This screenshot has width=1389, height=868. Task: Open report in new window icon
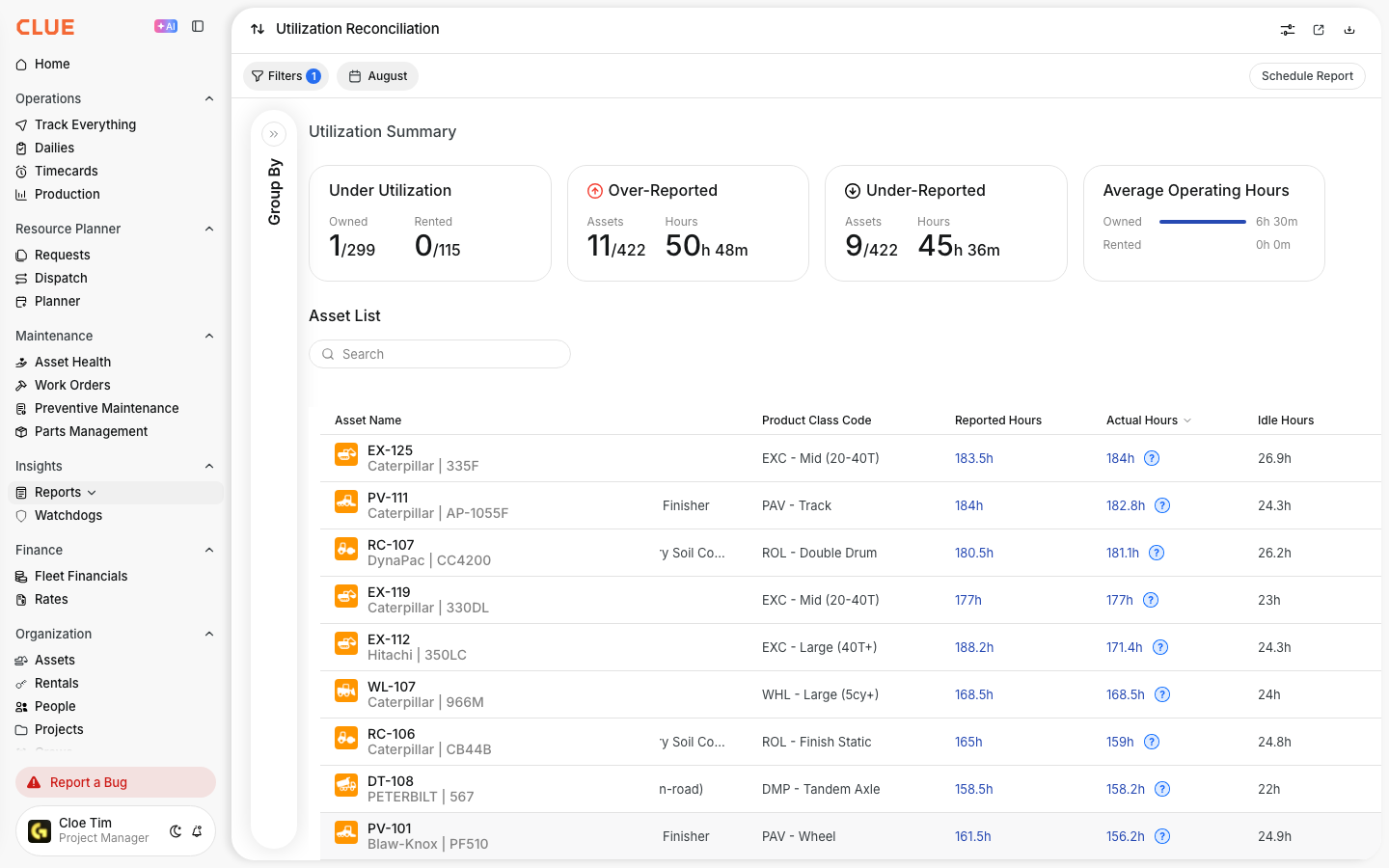(1319, 30)
